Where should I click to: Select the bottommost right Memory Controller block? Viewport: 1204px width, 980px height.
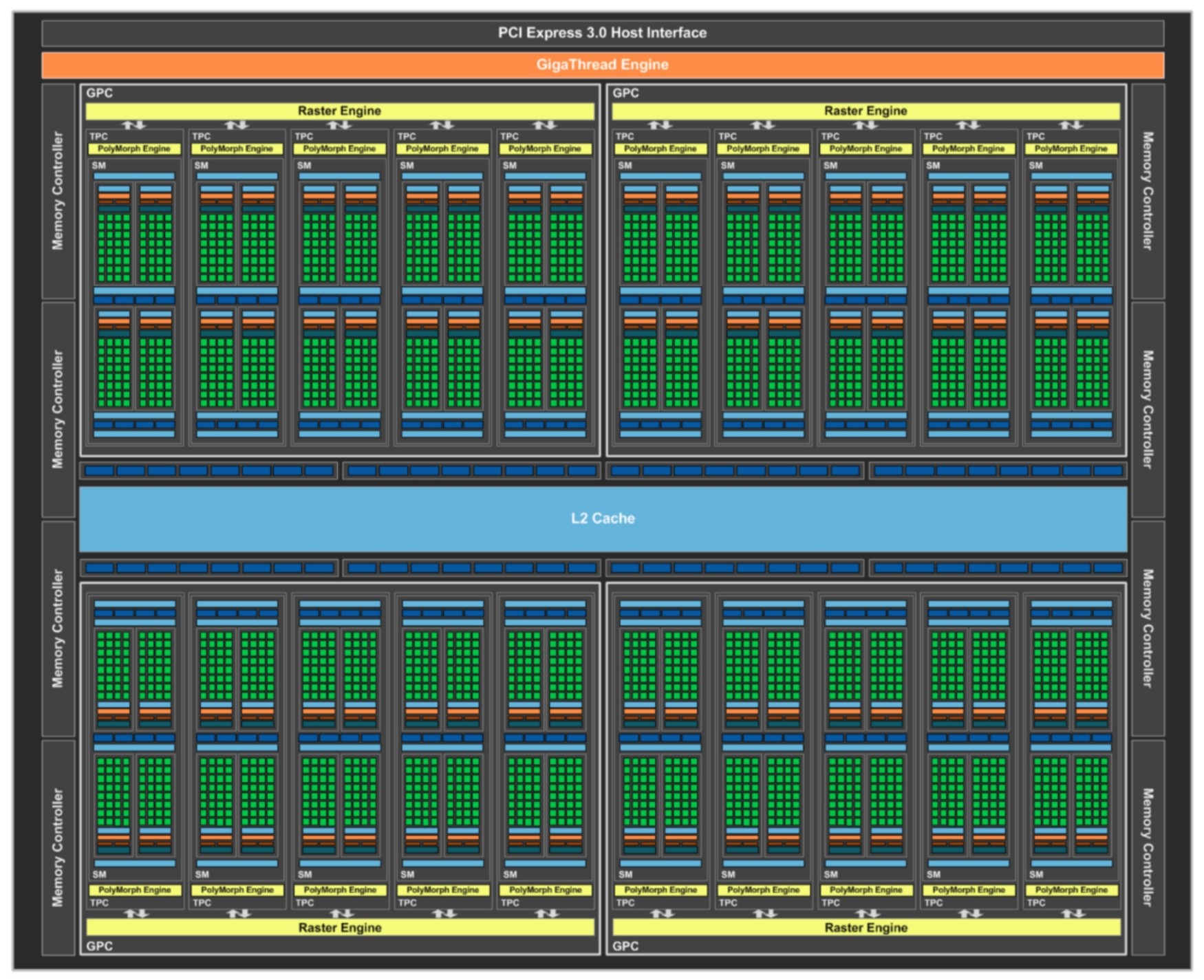point(1148,847)
